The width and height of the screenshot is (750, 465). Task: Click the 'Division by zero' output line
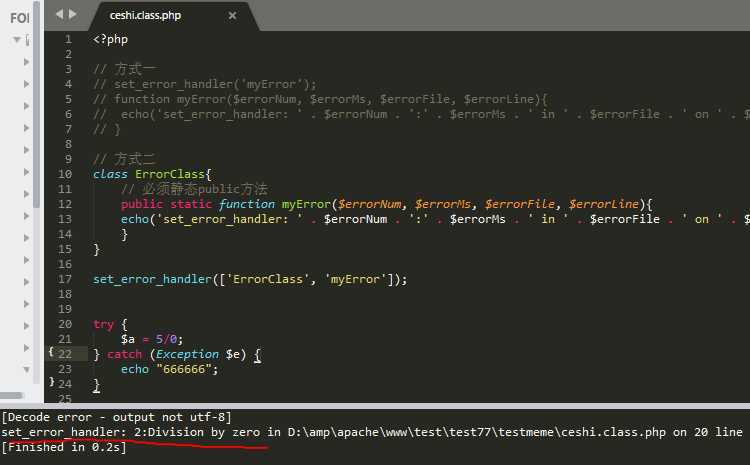(372, 432)
